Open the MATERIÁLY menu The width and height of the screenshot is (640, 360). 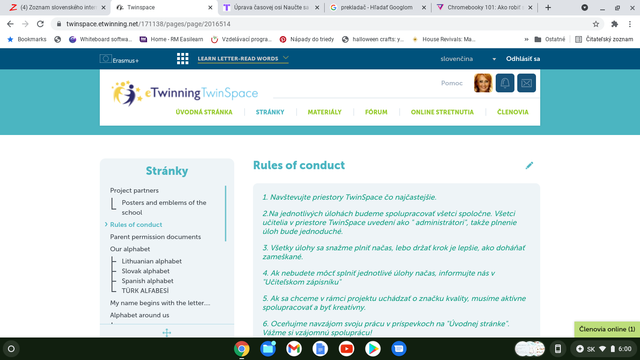point(324,112)
